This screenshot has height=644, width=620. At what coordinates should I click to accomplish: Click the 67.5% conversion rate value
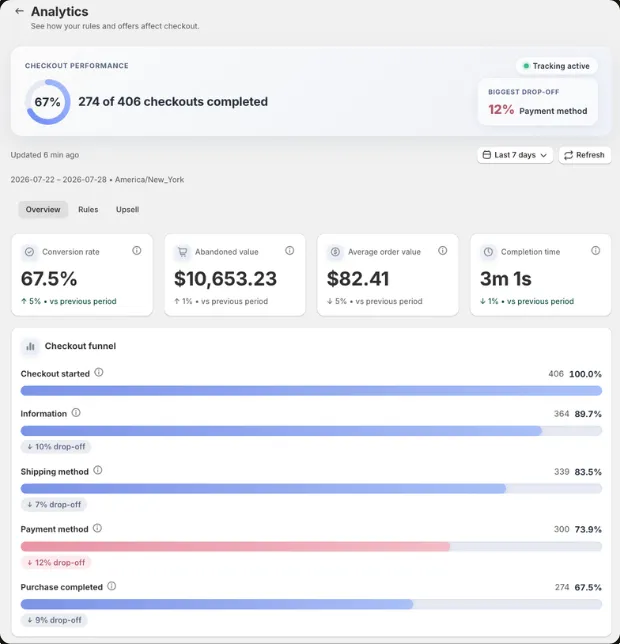[x=49, y=278]
